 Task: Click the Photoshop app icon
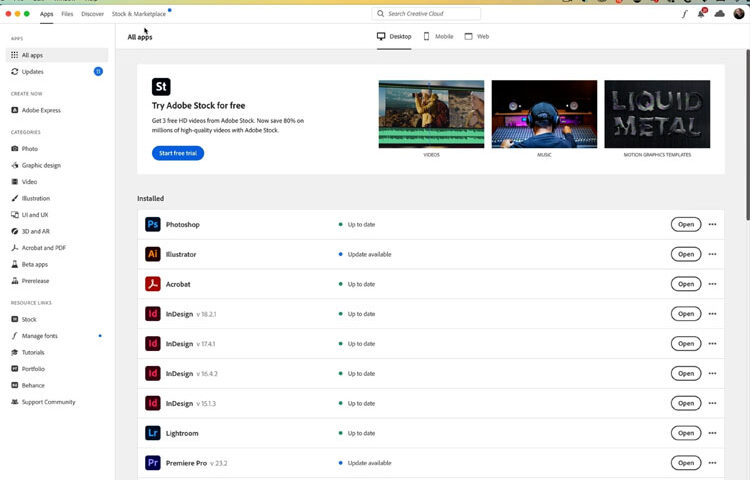click(153, 224)
